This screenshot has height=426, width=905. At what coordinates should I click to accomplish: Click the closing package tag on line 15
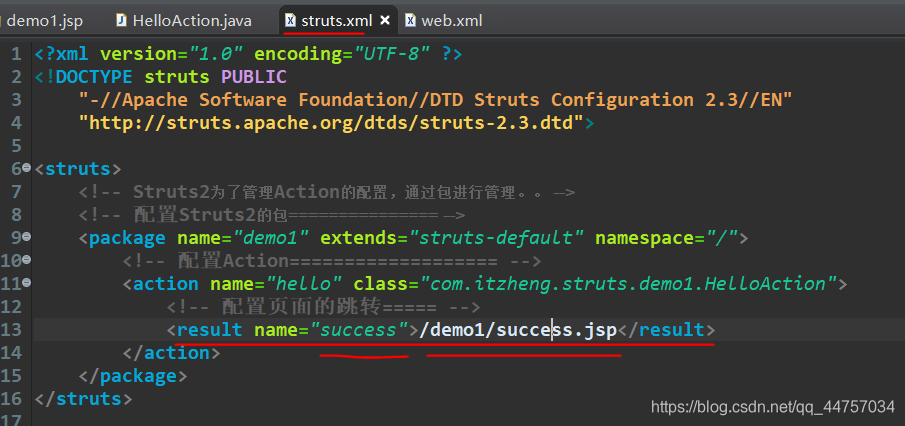133,376
